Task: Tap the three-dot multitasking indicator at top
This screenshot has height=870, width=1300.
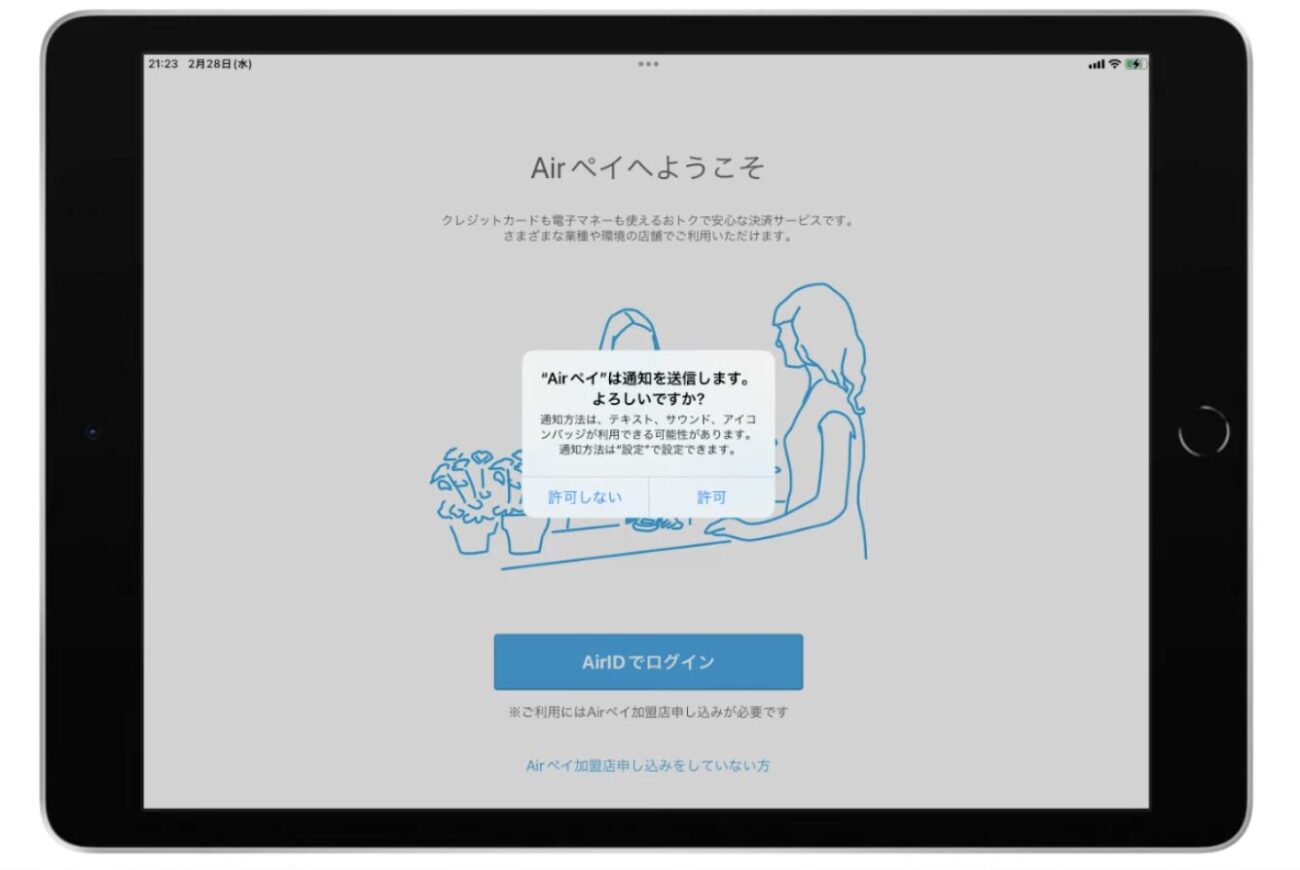Action: click(x=648, y=64)
